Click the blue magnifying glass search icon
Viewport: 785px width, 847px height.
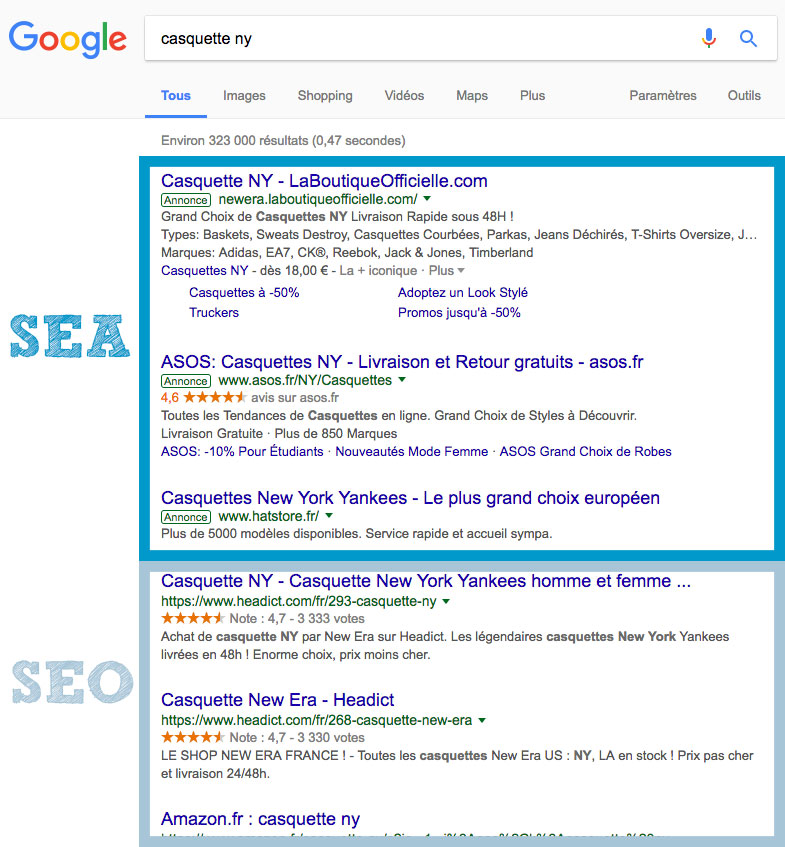click(x=748, y=38)
